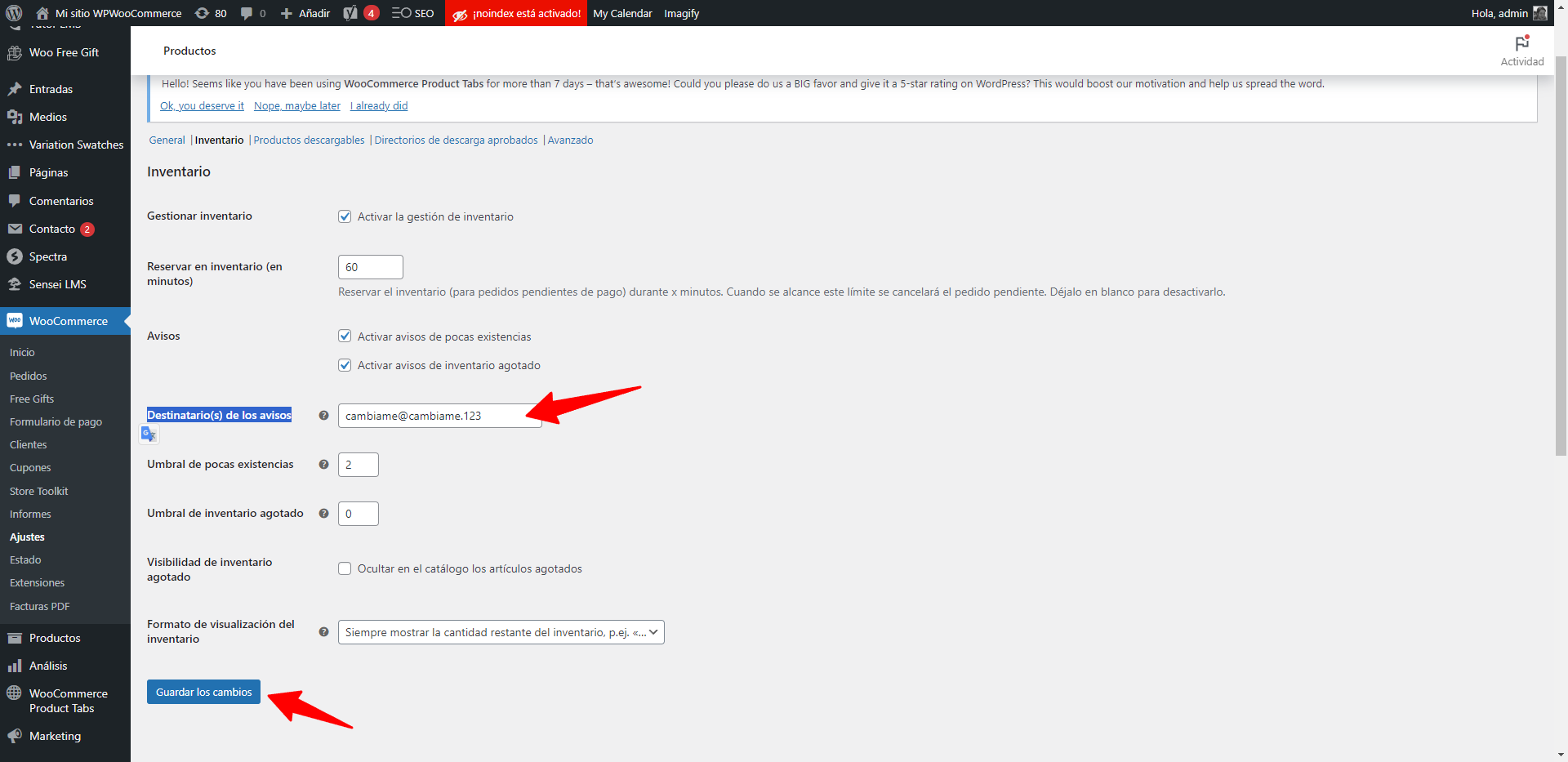Toggle Activar avisos de inventario agotado checkbox
1568x762 pixels.
click(x=345, y=365)
